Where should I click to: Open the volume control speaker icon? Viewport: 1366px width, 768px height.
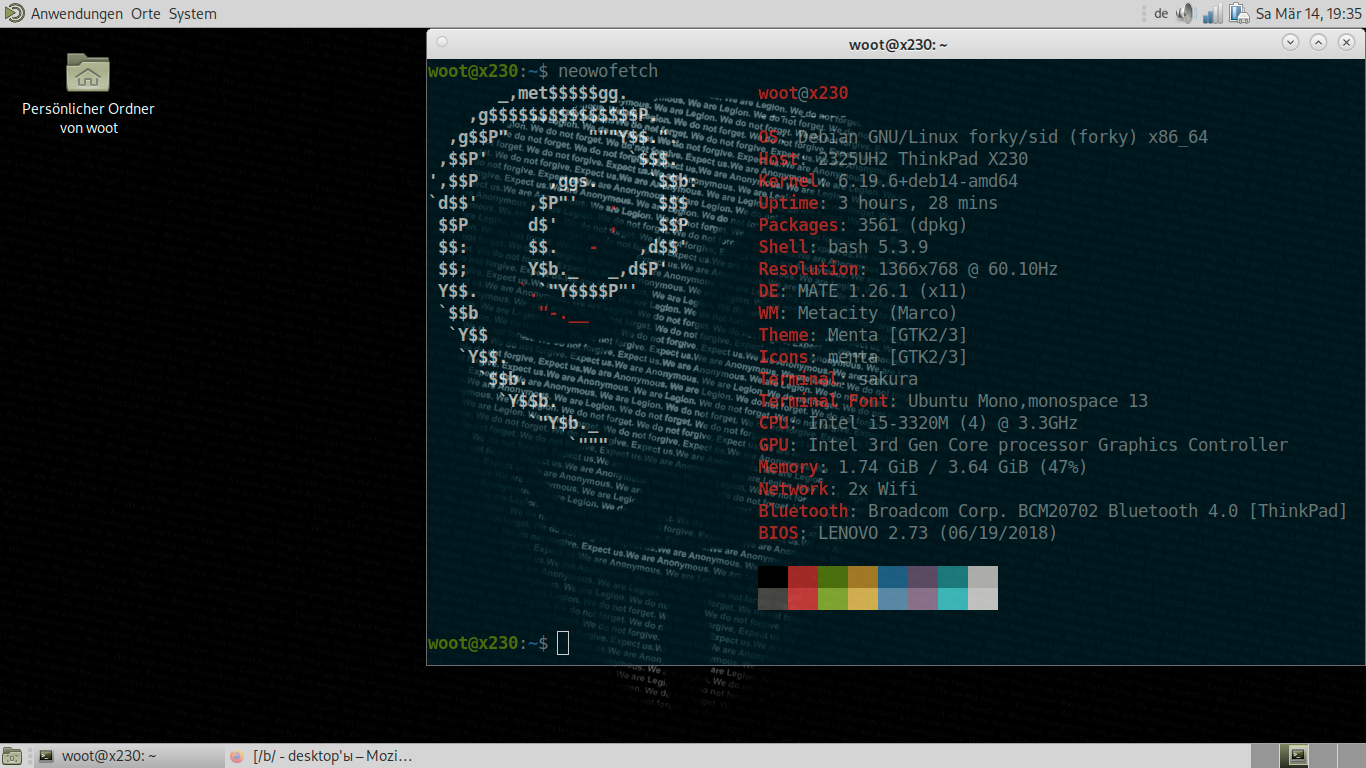[x=1186, y=14]
